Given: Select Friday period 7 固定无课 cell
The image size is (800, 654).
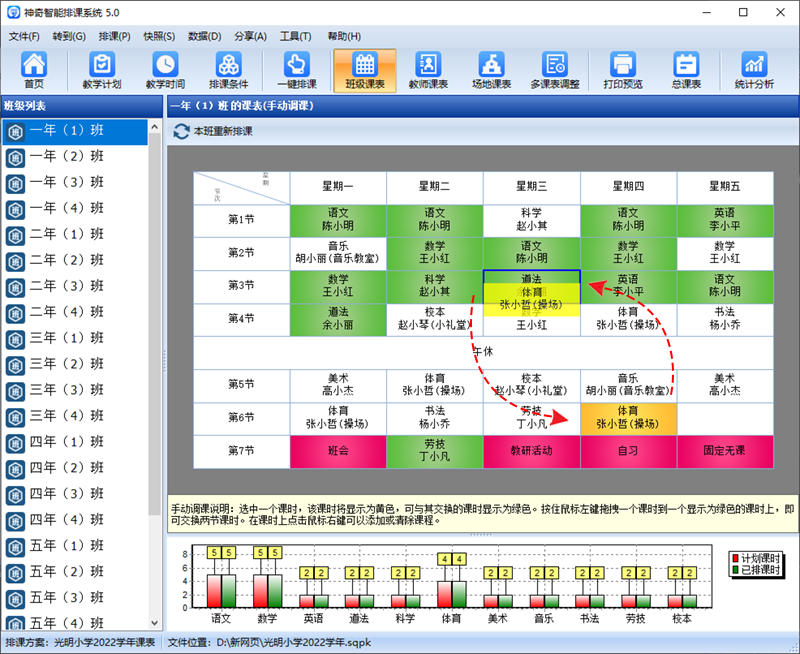Looking at the screenshot, I should [x=724, y=451].
